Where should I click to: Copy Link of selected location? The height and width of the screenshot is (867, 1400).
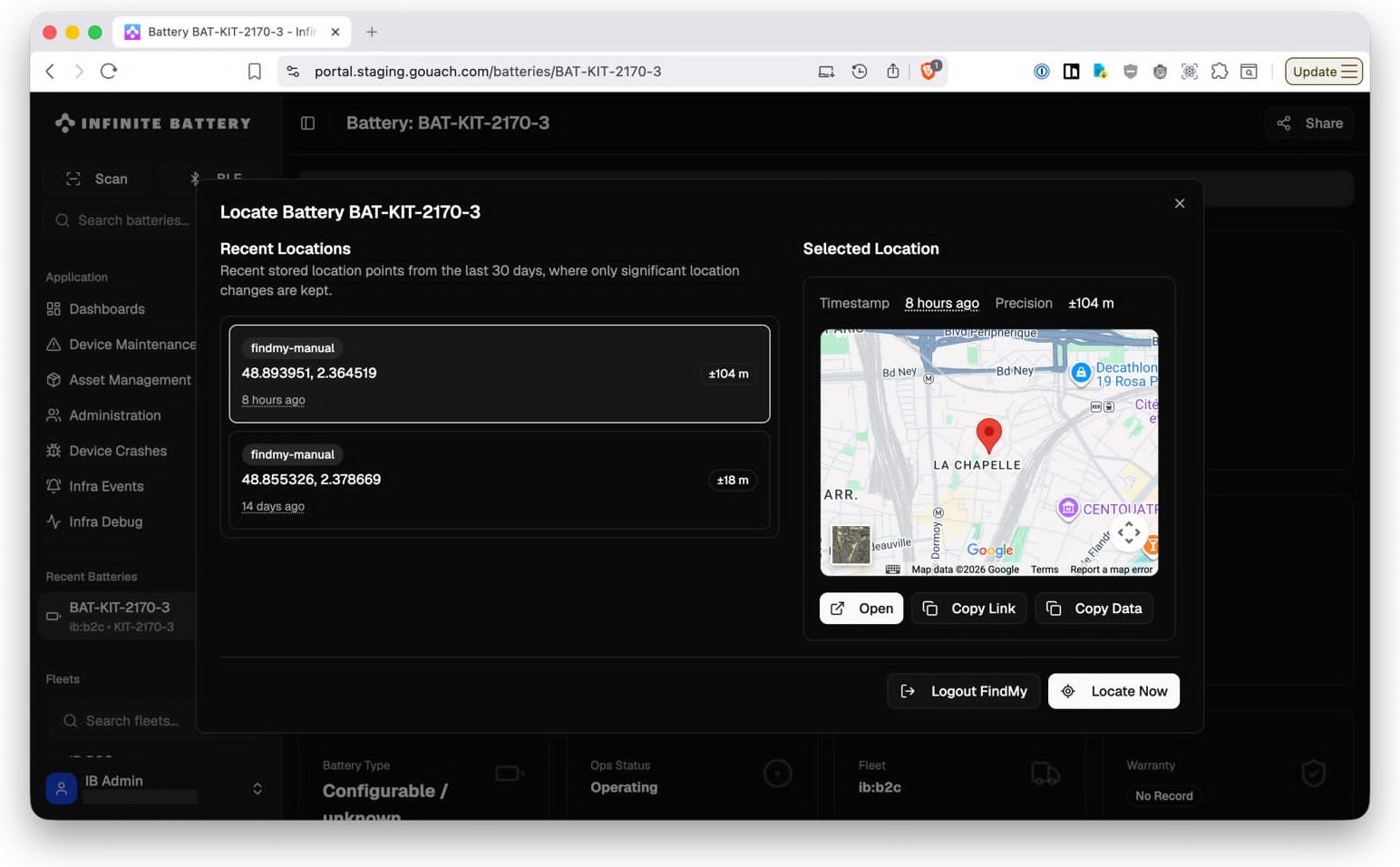968,609
